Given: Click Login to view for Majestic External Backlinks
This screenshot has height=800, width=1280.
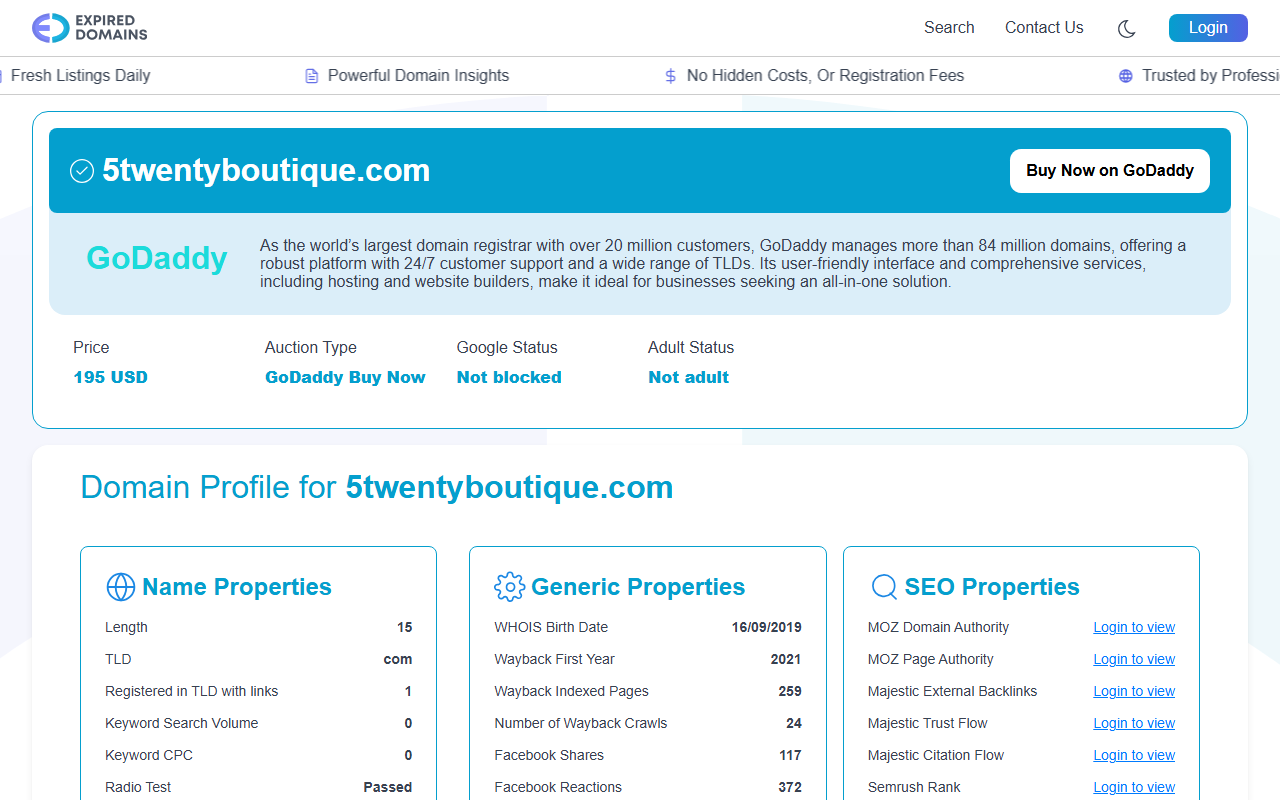Looking at the screenshot, I should coord(1134,692).
